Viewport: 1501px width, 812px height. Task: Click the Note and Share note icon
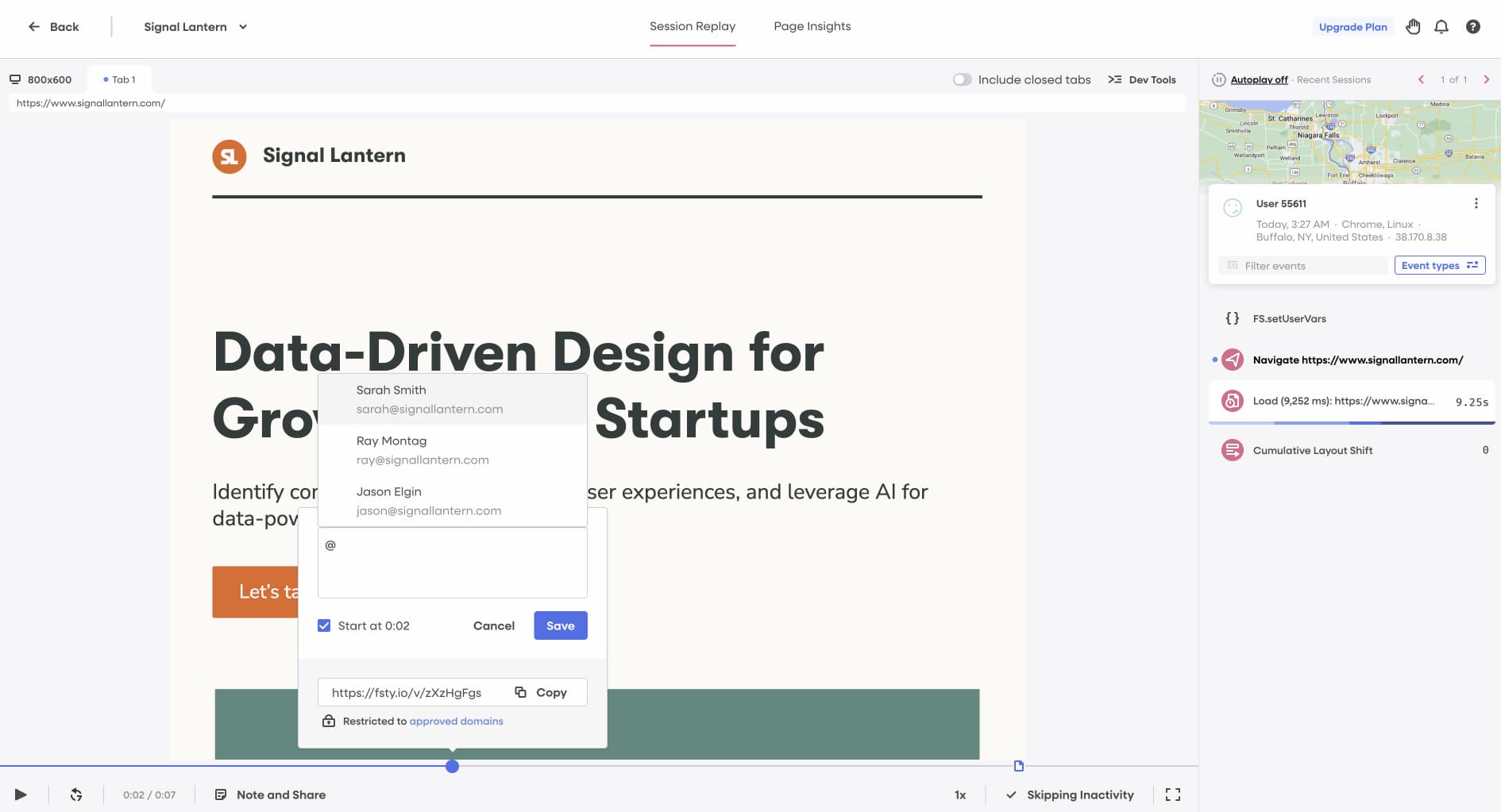[x=221, y=795]
